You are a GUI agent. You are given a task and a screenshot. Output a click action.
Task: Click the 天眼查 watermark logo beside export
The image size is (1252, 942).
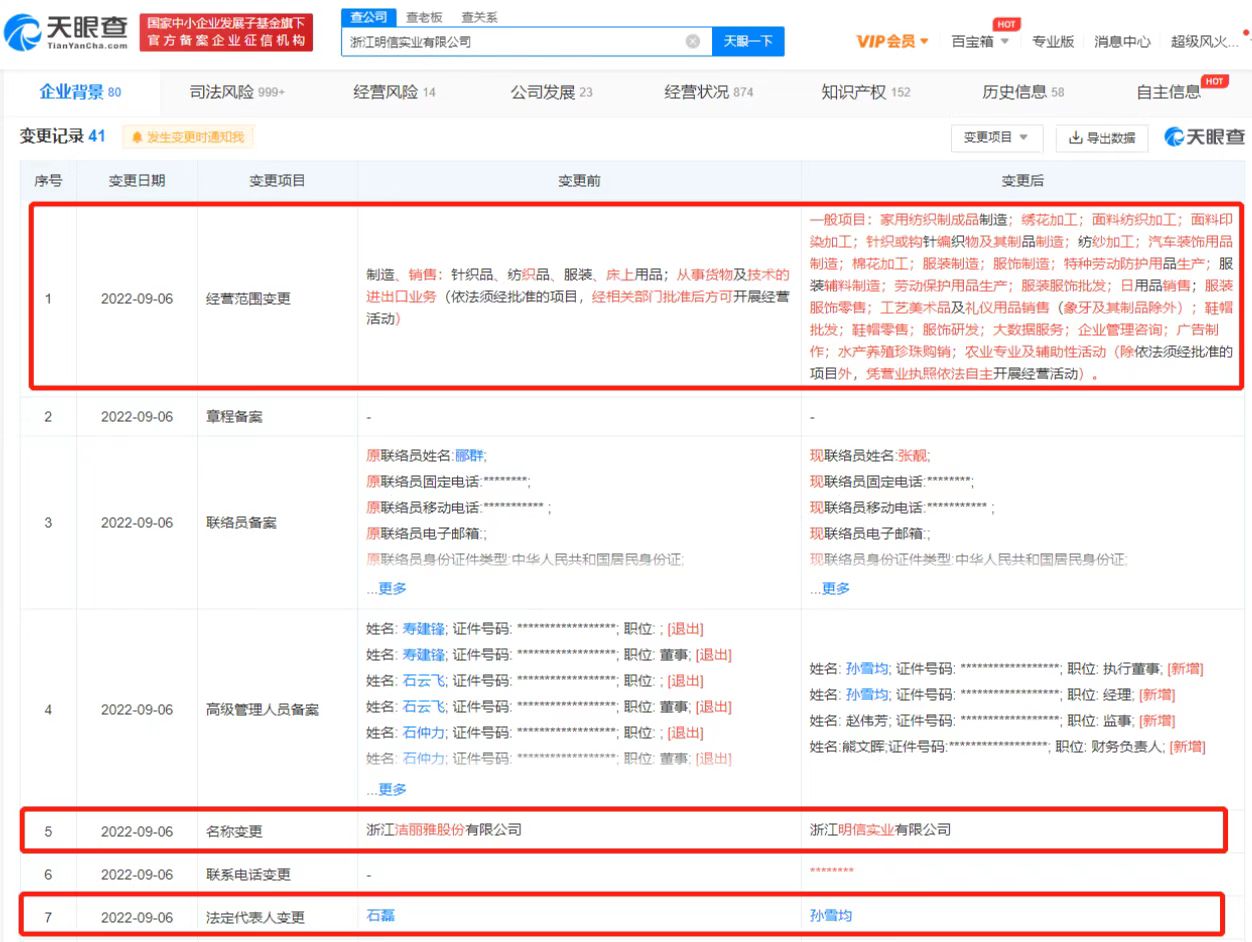click(1204, 138)
